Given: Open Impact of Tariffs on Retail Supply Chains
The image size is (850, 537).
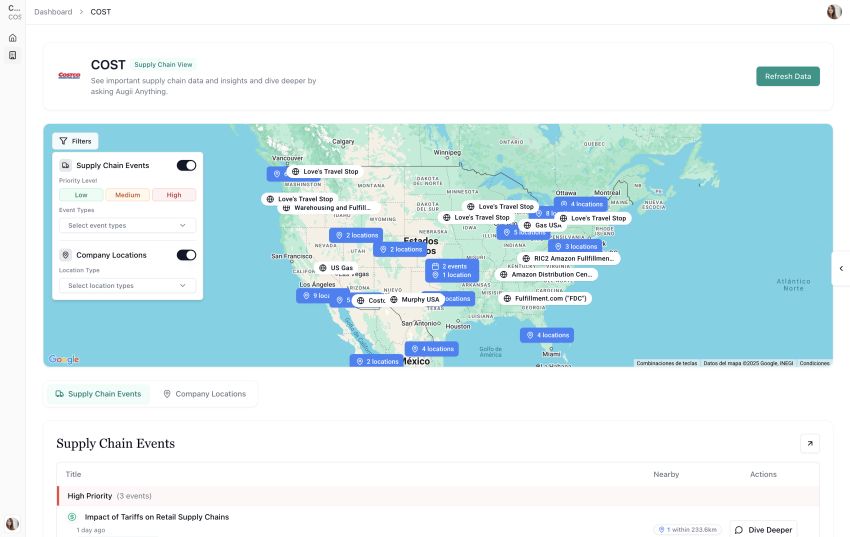Looking at the screenshot, I should [x=157, y=517].
